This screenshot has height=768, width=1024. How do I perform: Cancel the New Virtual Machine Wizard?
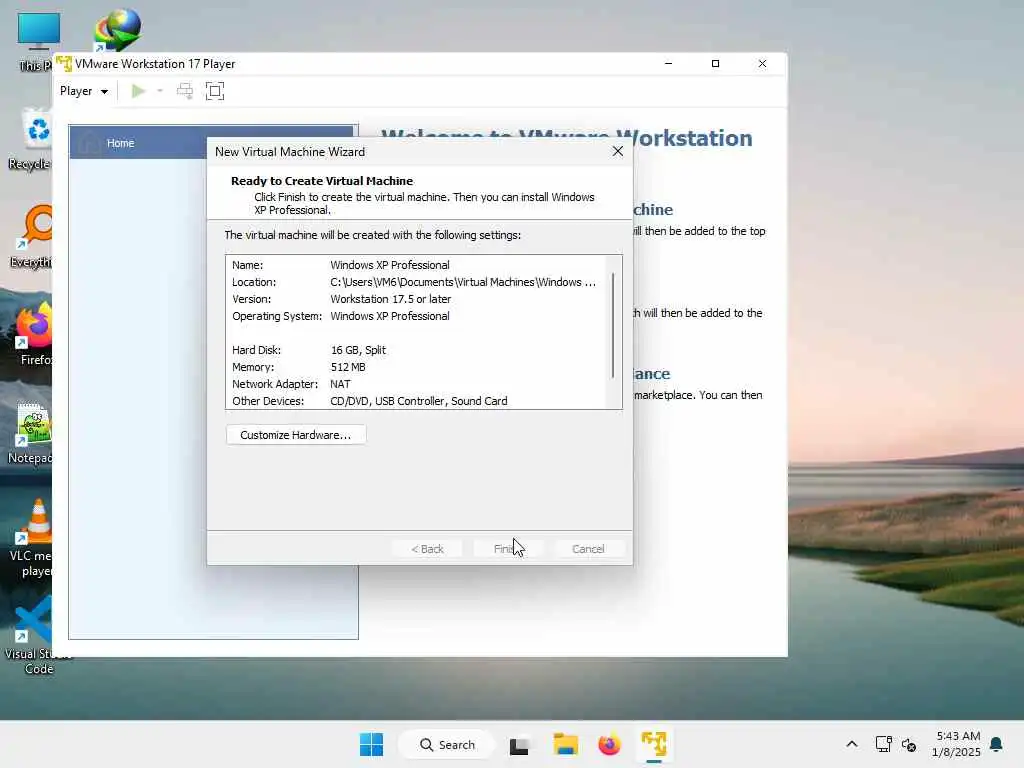[x=588, y=549]
